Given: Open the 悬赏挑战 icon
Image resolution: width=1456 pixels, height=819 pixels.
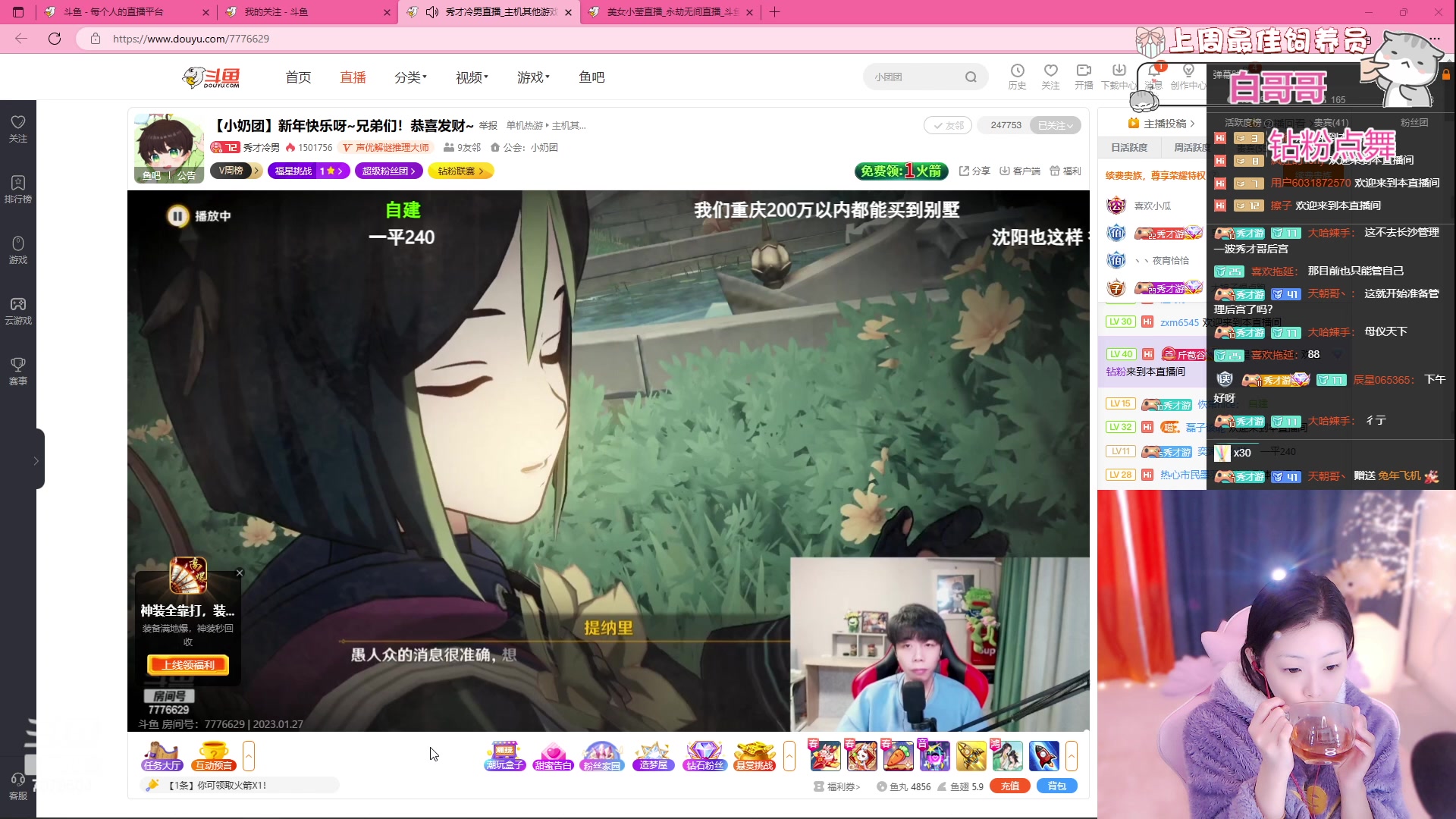Looking at the screenshot, I should pos(755,756).
